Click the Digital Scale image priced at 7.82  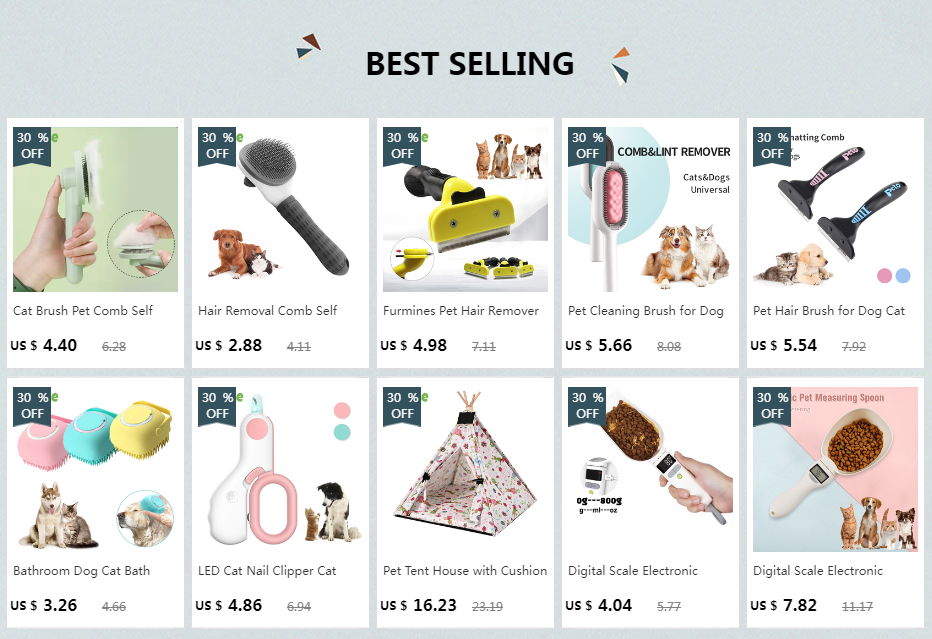(x=835, y=470)
